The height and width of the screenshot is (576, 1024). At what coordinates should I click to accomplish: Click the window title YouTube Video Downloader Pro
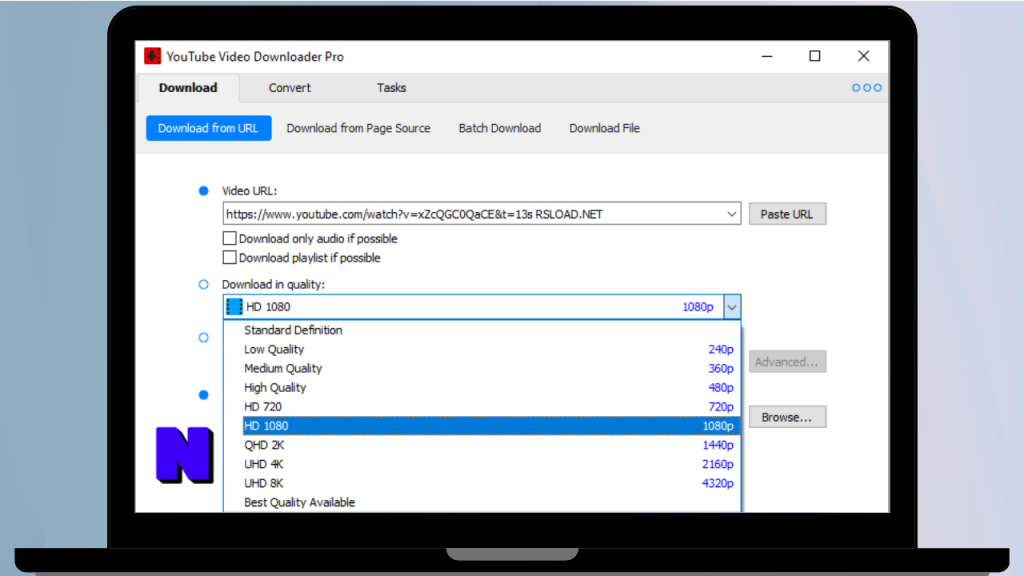click(x=255, y=57)
